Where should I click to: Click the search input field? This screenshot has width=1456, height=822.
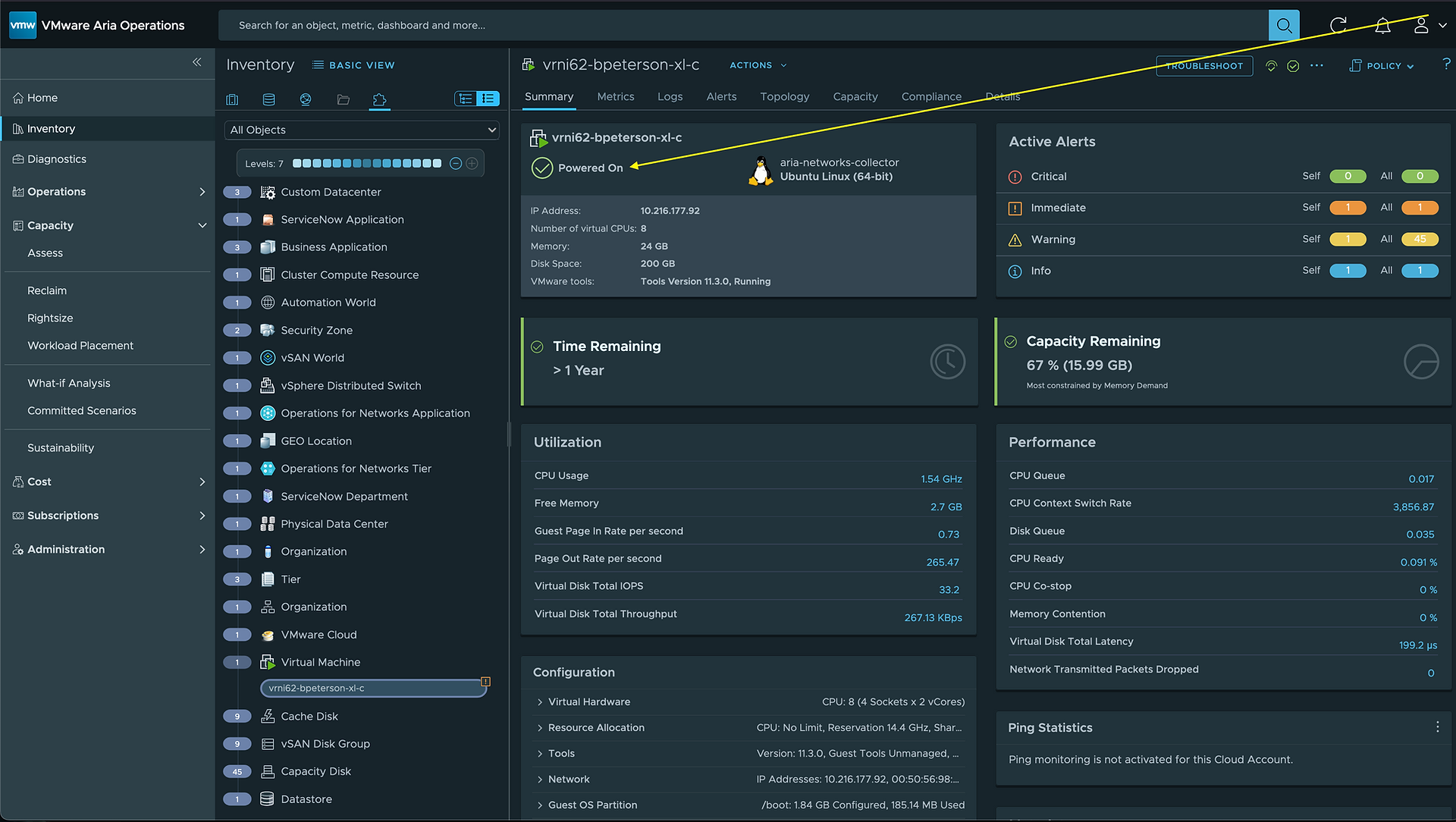(x=743, y=25)
